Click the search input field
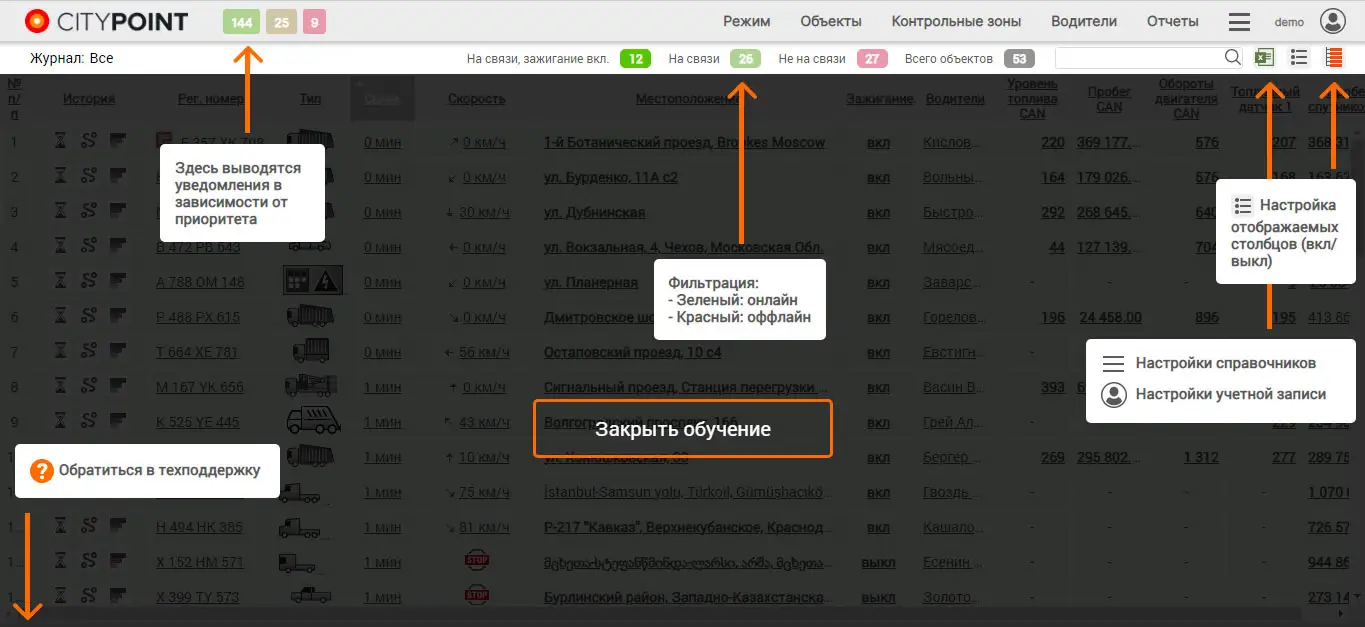The width and height of the screenshot is (1365, 627). (x=1139, y=58)
